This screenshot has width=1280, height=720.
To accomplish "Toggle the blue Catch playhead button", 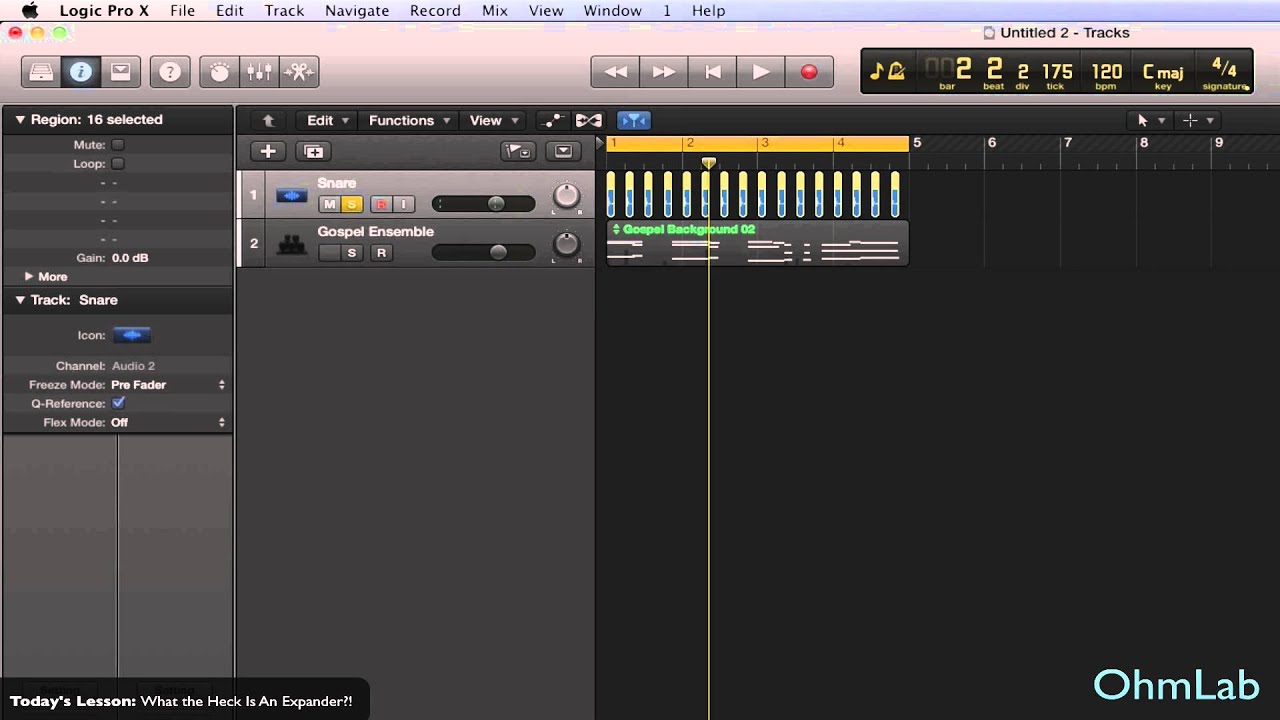I will tap(633, 120).
